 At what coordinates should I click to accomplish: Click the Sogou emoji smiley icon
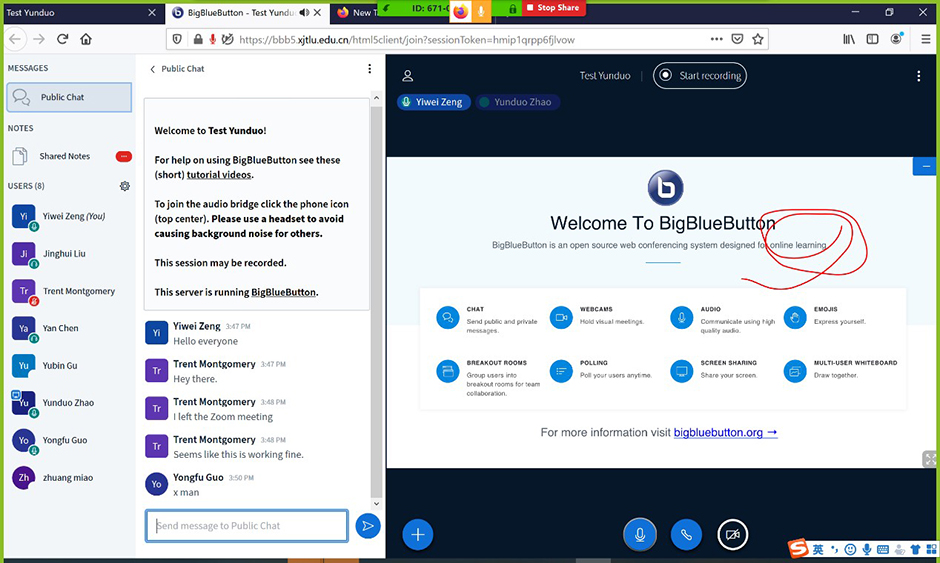pyautogui.click(x=850, y=549)
